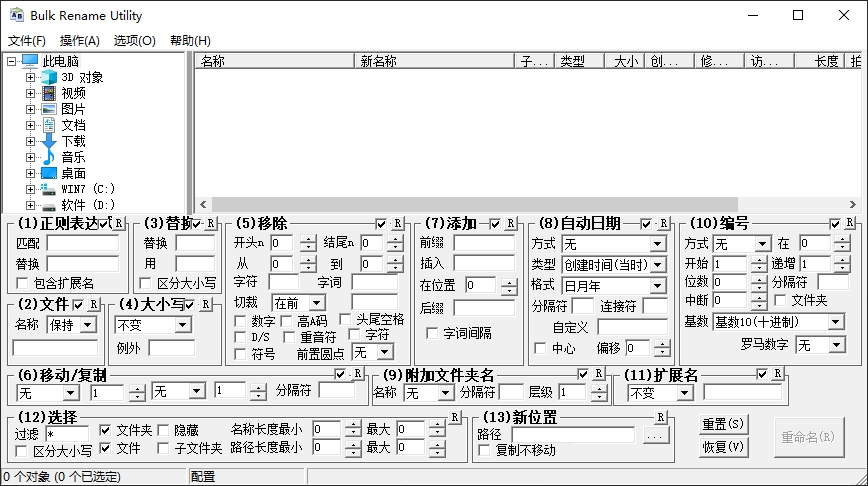868x486 pixels.
Task: Click the 恢复(V) button
Action: 723,446
